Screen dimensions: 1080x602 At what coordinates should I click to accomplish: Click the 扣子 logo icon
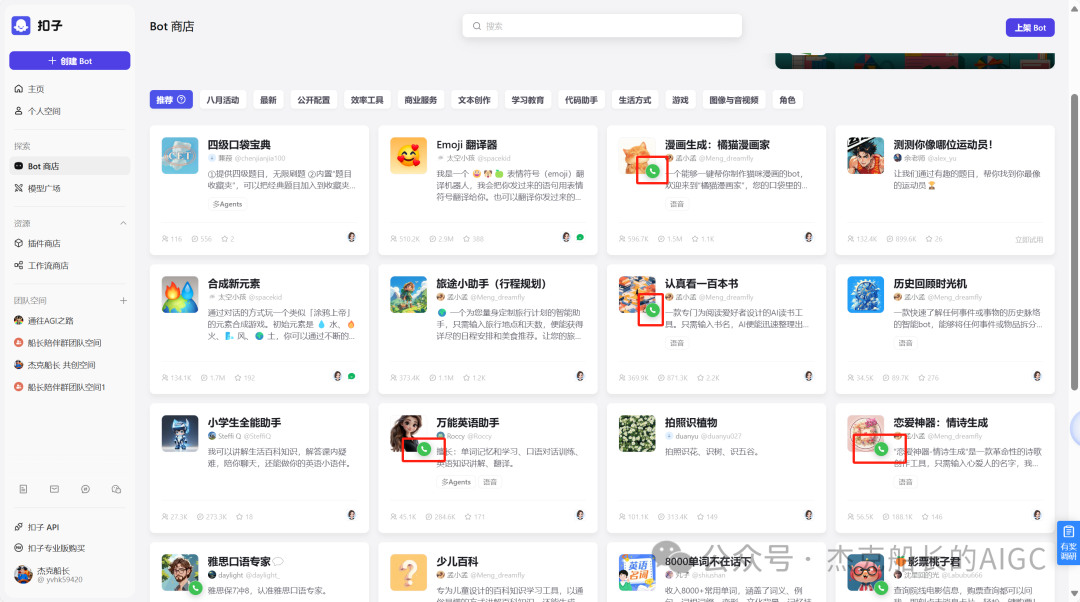point(21,25)
